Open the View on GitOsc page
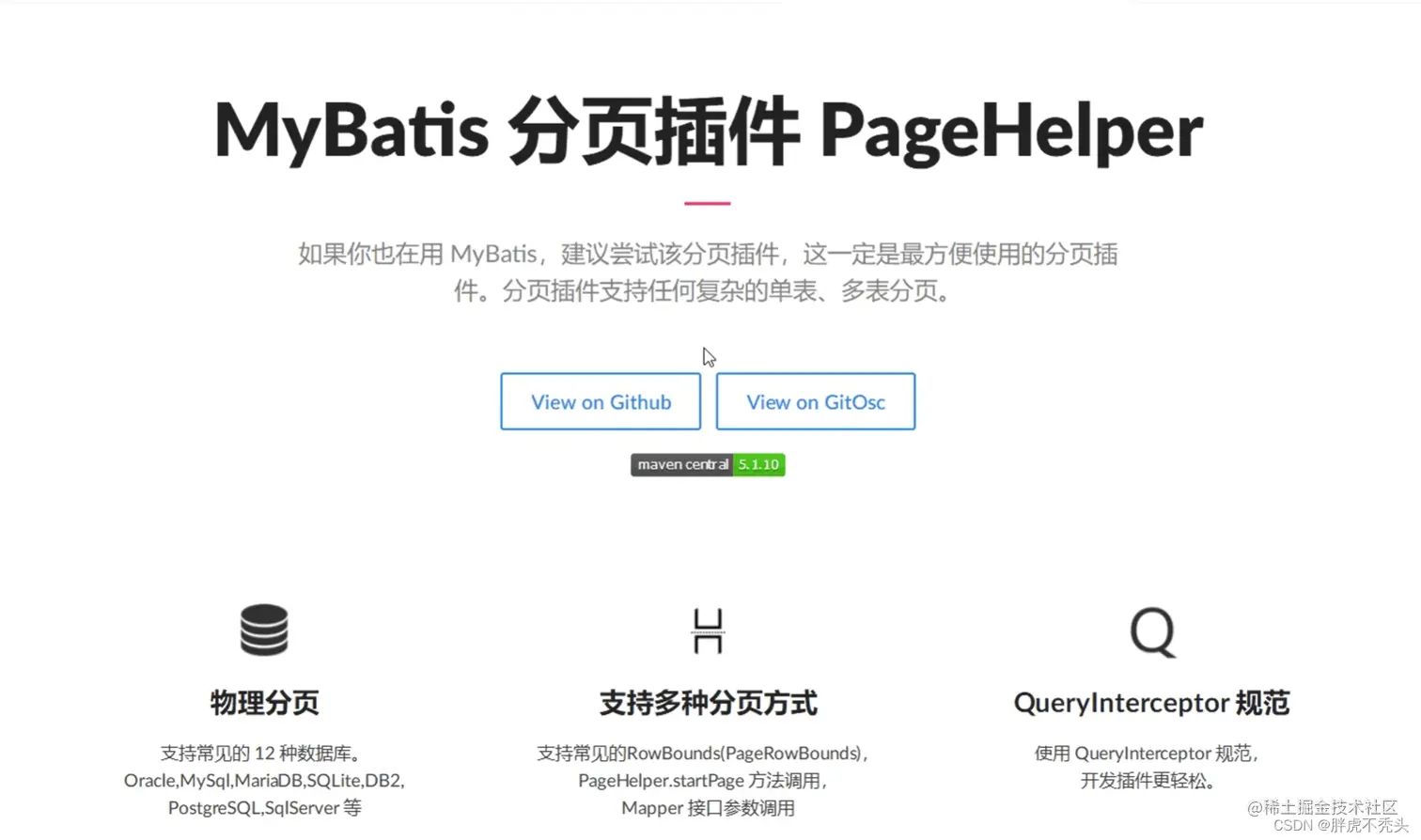The height and width of the screenshot is (840, 1421). [x=815, y=401]
